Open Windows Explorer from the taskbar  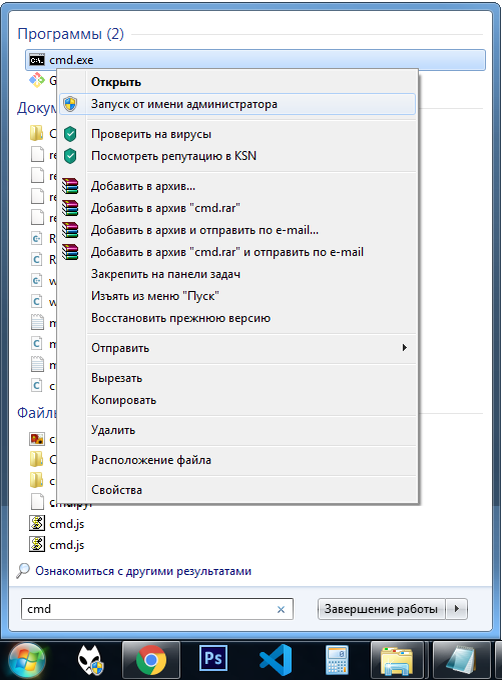point(397,661)
